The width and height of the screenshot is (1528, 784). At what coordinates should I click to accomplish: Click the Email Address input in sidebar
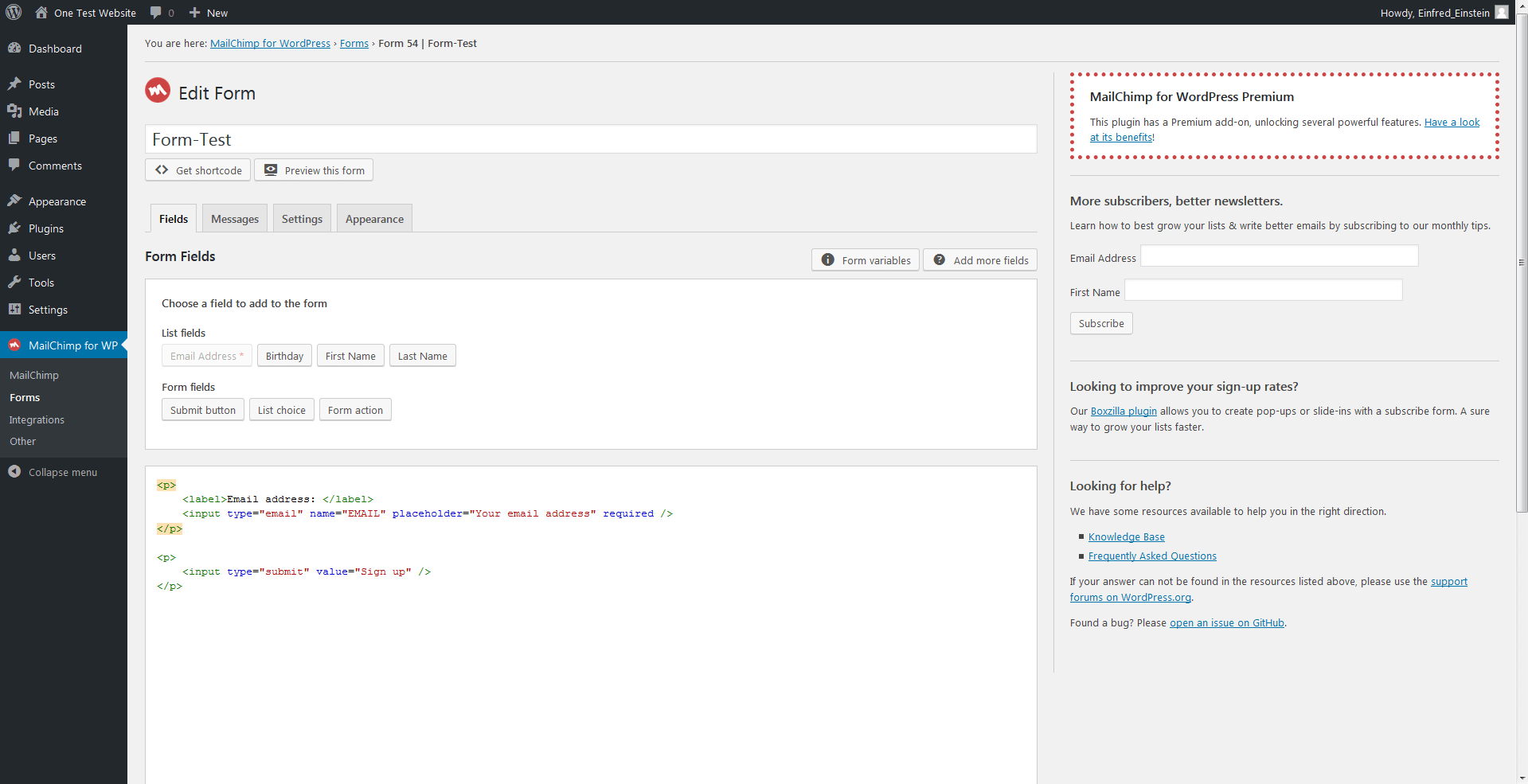coord(1279,256)
